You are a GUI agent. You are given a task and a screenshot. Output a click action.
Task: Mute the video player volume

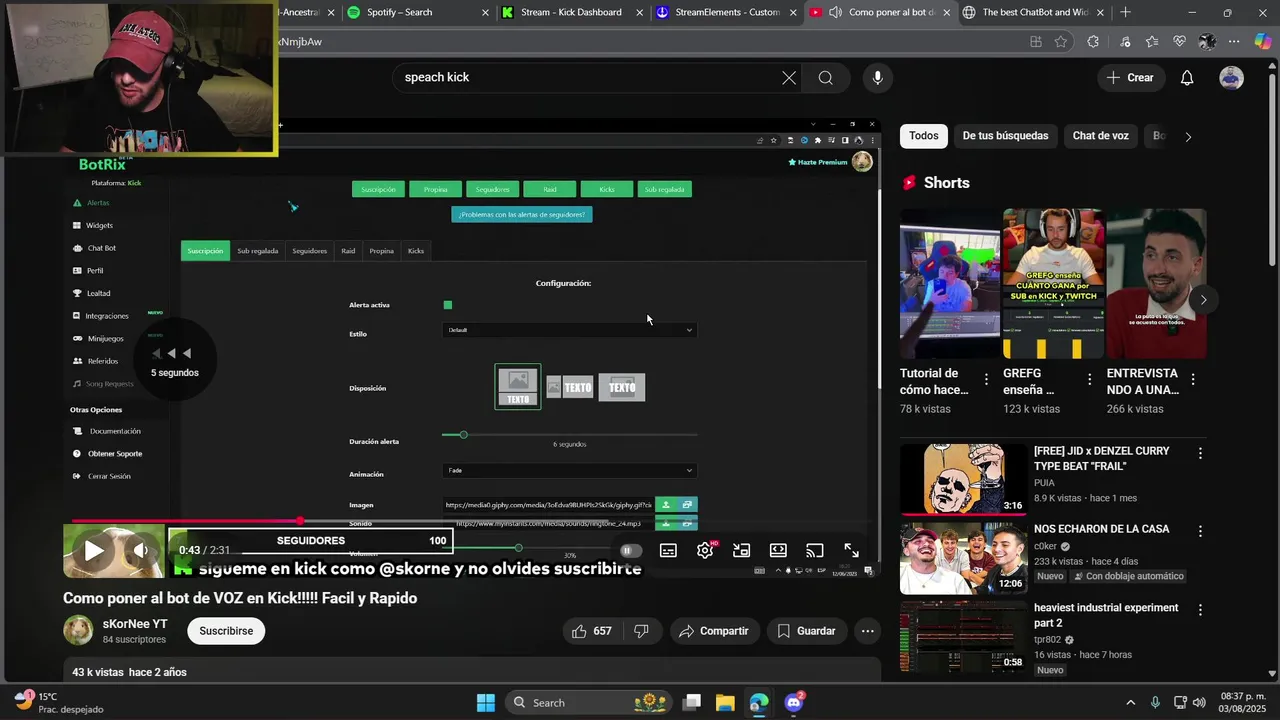[x=141, y=550]
